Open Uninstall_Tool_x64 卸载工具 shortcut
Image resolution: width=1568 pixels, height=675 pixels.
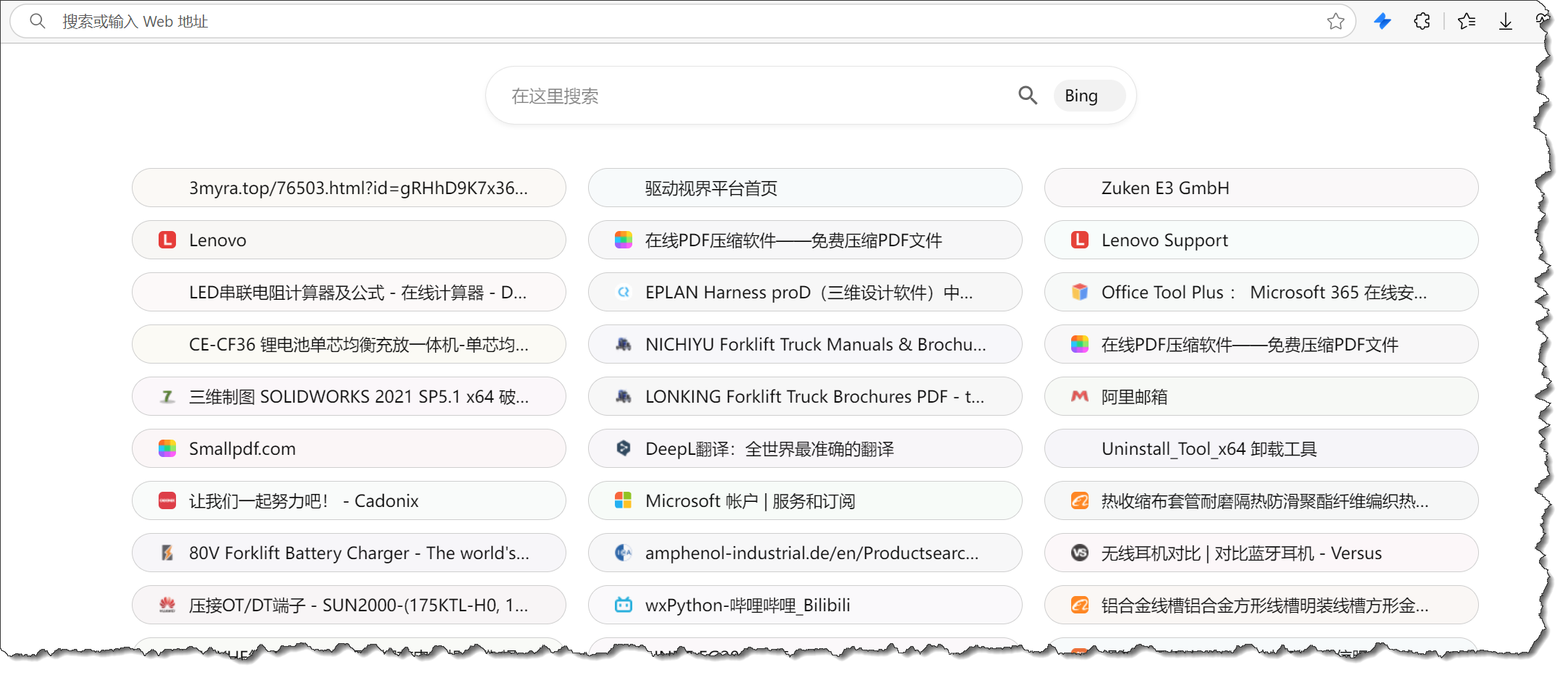pyautogui.click(x=1261, y=448)
